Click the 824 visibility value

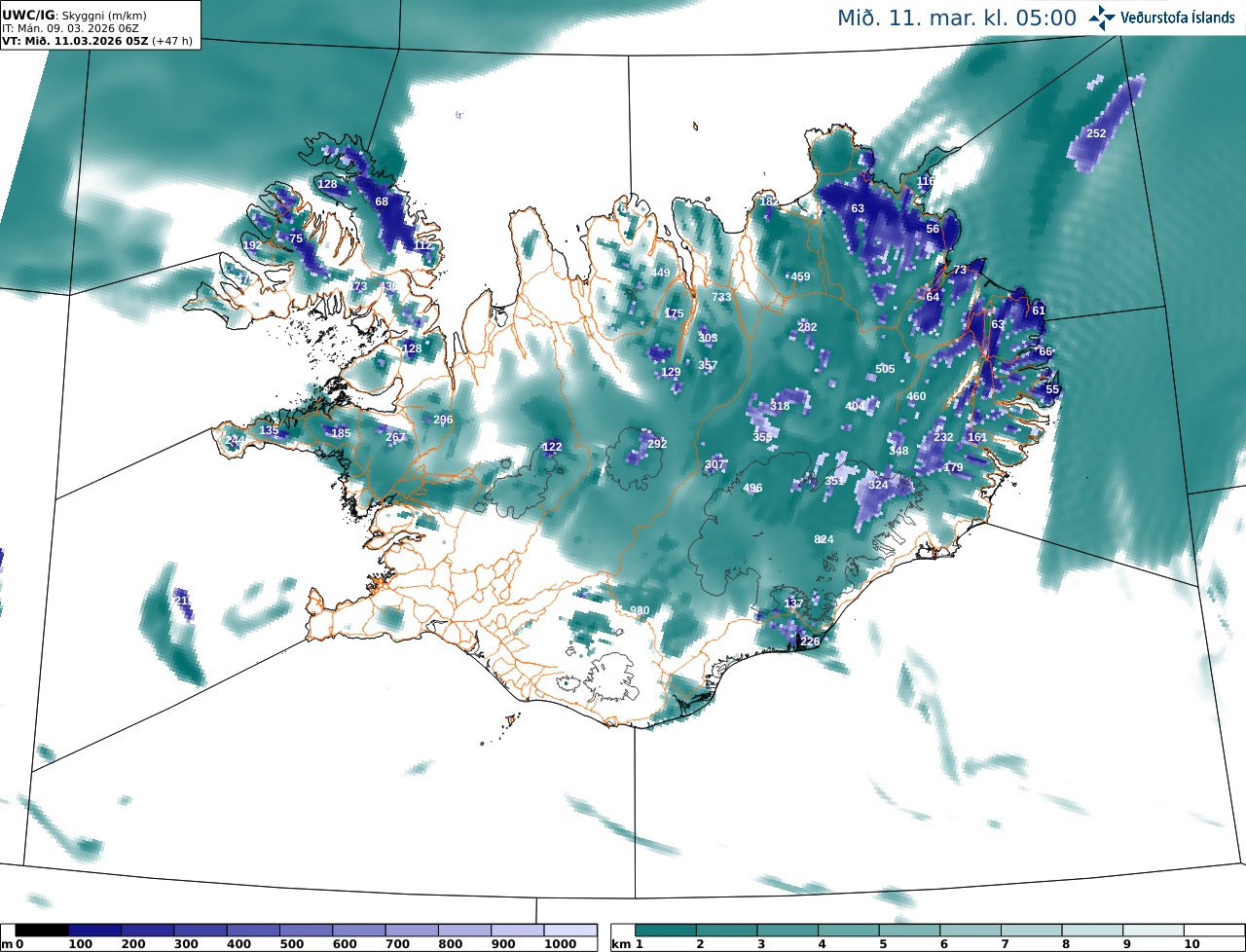[x=824, y=539]
